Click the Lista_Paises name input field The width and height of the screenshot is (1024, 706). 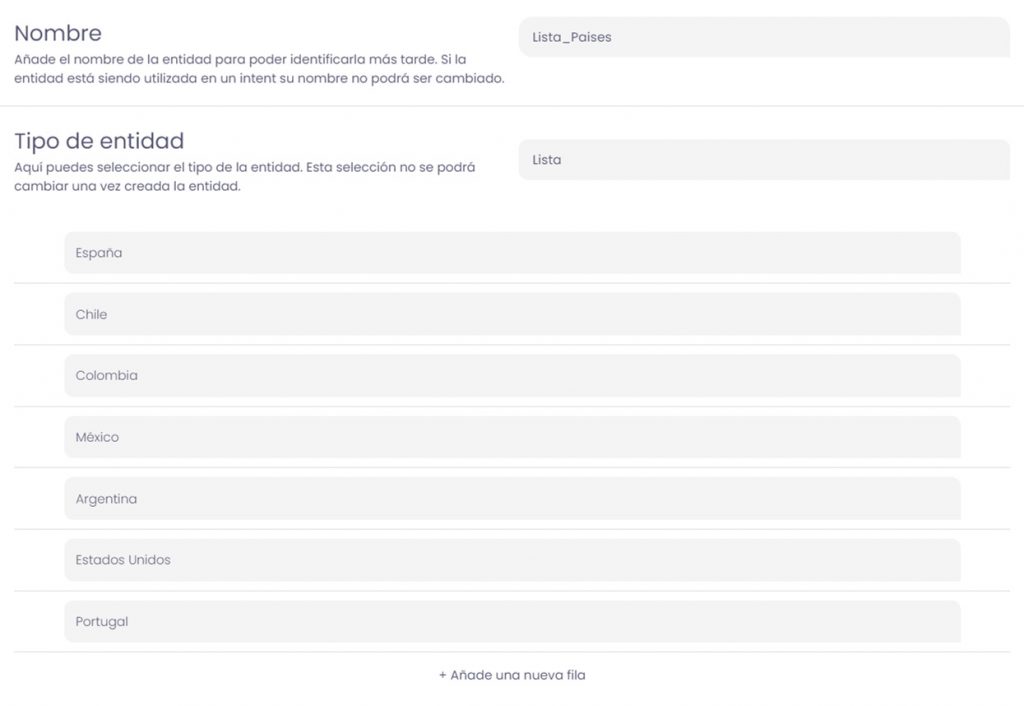(763, 37)
